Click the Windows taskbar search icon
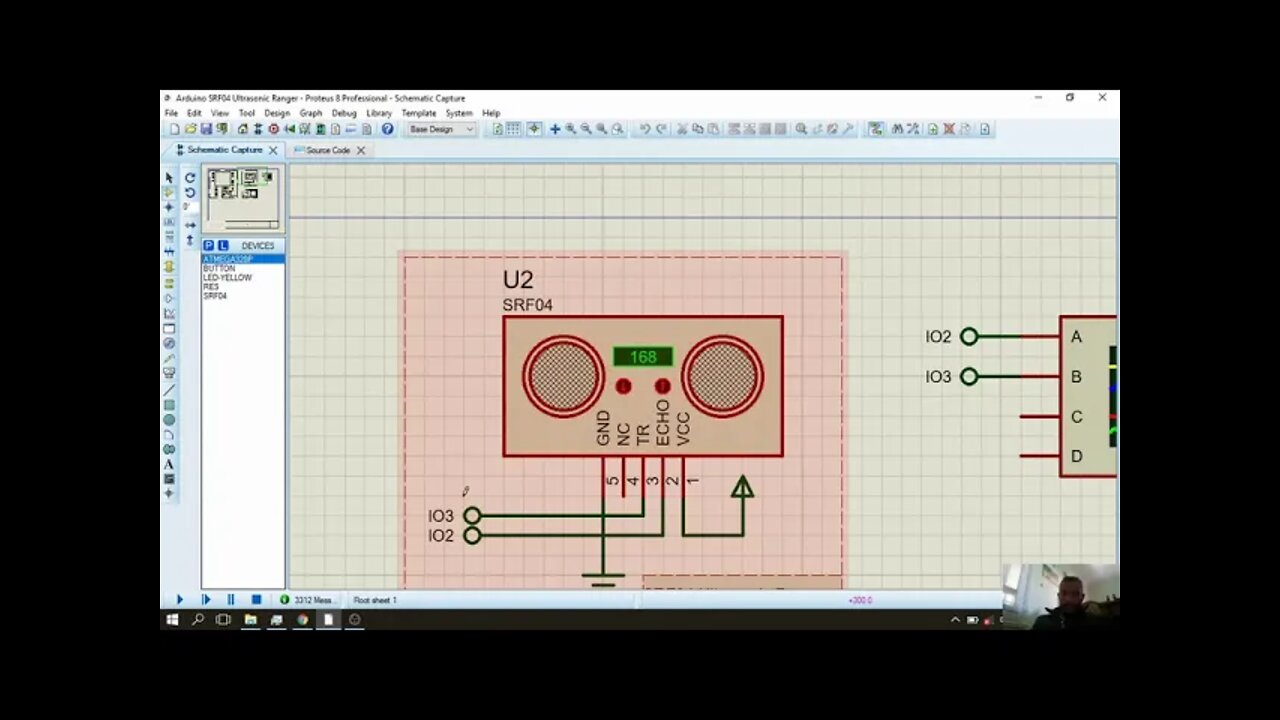The image size is (1280, 720). pos(198,620)
